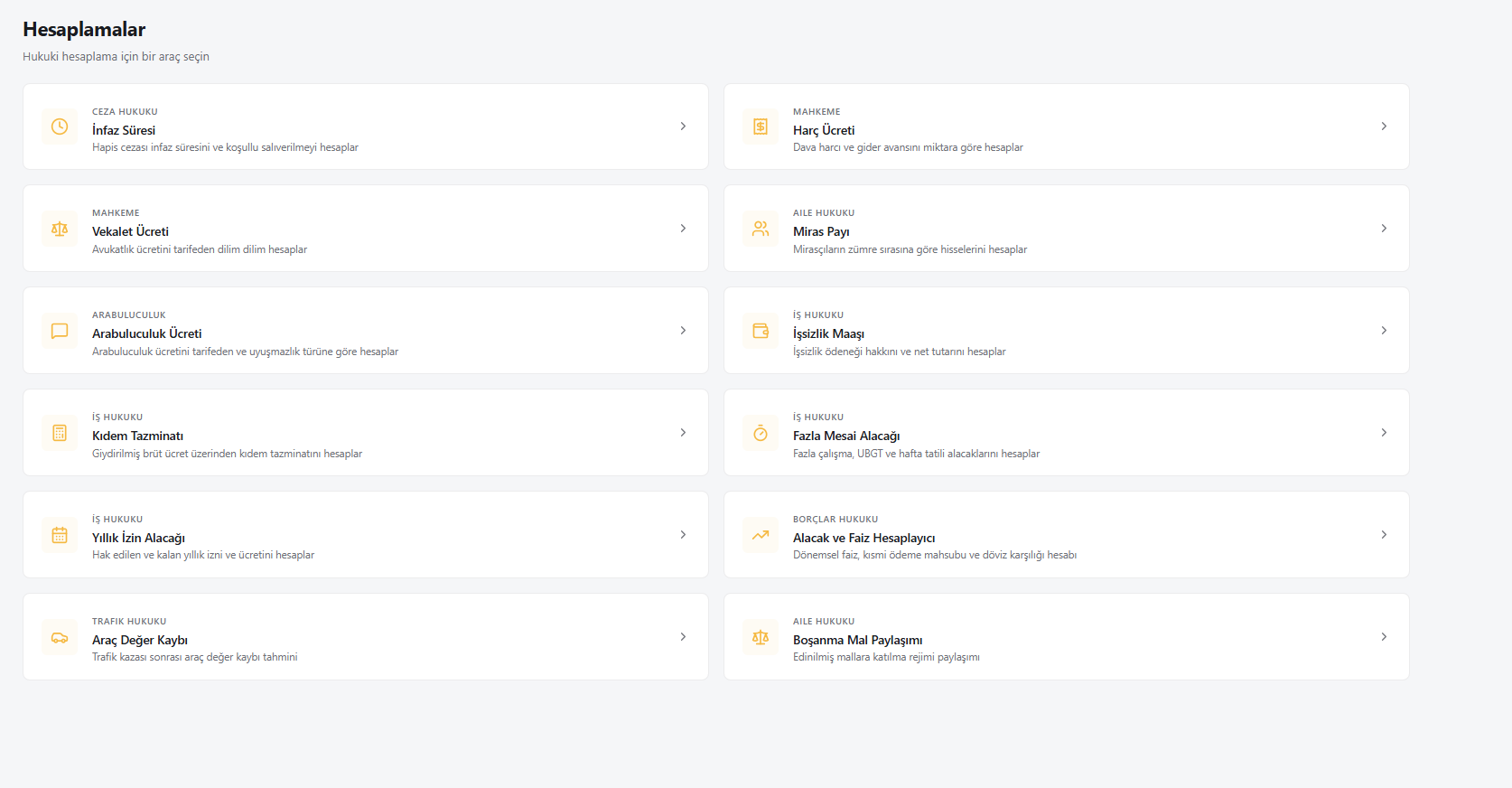Select the Miras Payı title
The height and width of the screenshot is (788, 1512).
(821, 231)
